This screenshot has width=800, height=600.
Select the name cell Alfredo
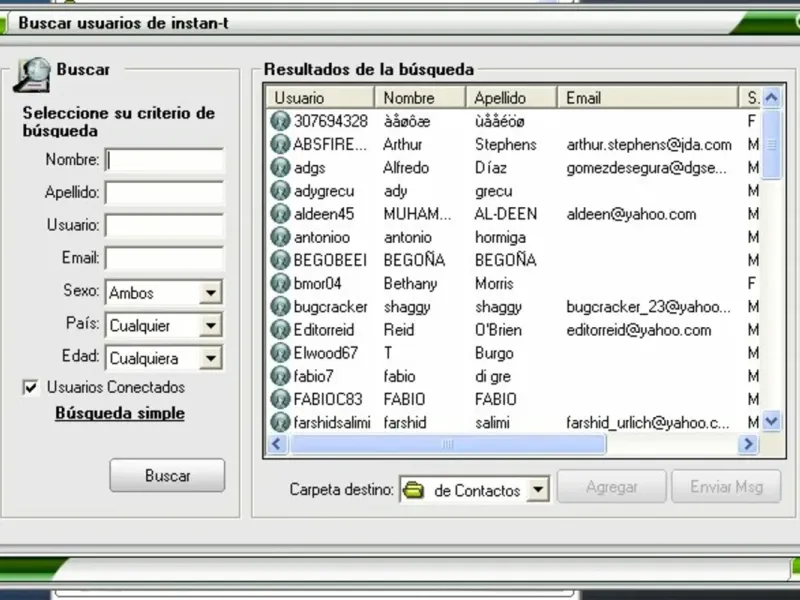pos(406,168)
